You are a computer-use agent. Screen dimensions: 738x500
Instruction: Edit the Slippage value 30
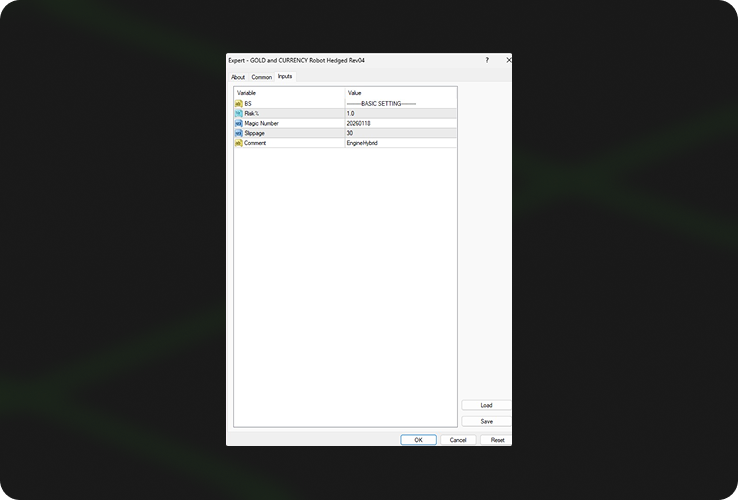[x=400, y=133]
